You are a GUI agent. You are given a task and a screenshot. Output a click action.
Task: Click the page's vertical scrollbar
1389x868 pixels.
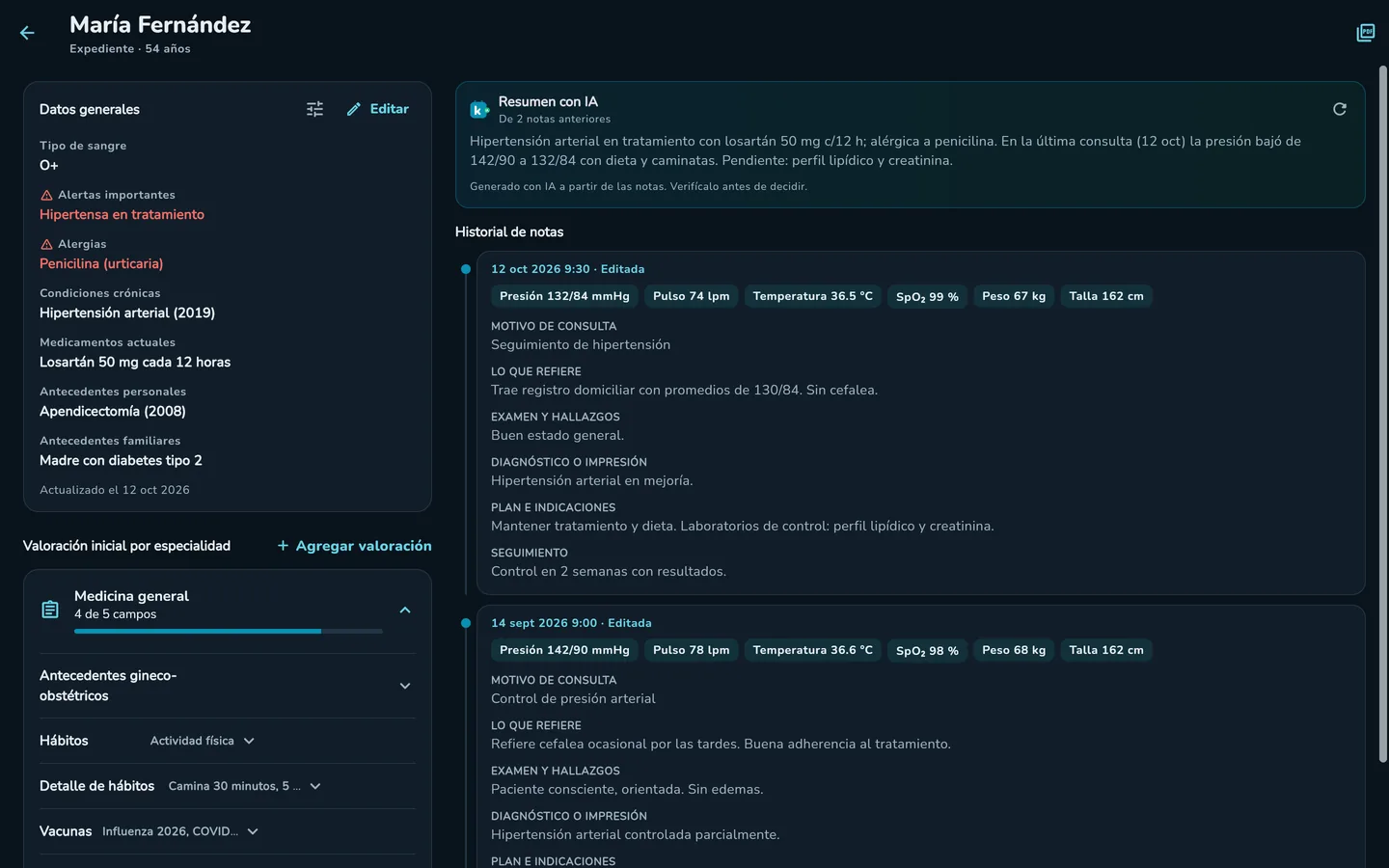coord(1383,415)
